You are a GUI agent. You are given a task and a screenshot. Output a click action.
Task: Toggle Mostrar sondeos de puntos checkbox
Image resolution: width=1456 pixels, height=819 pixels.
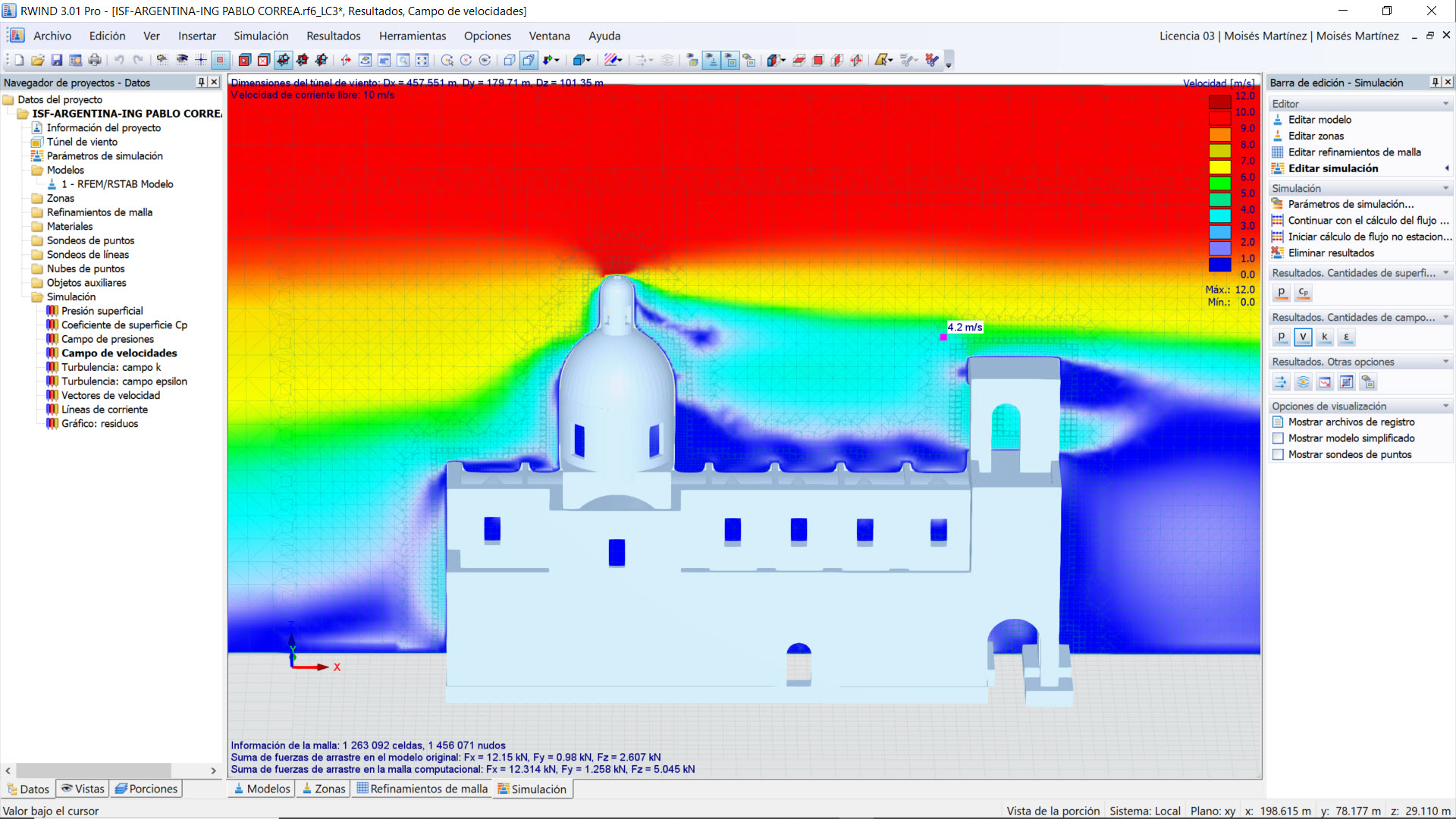1278,455
